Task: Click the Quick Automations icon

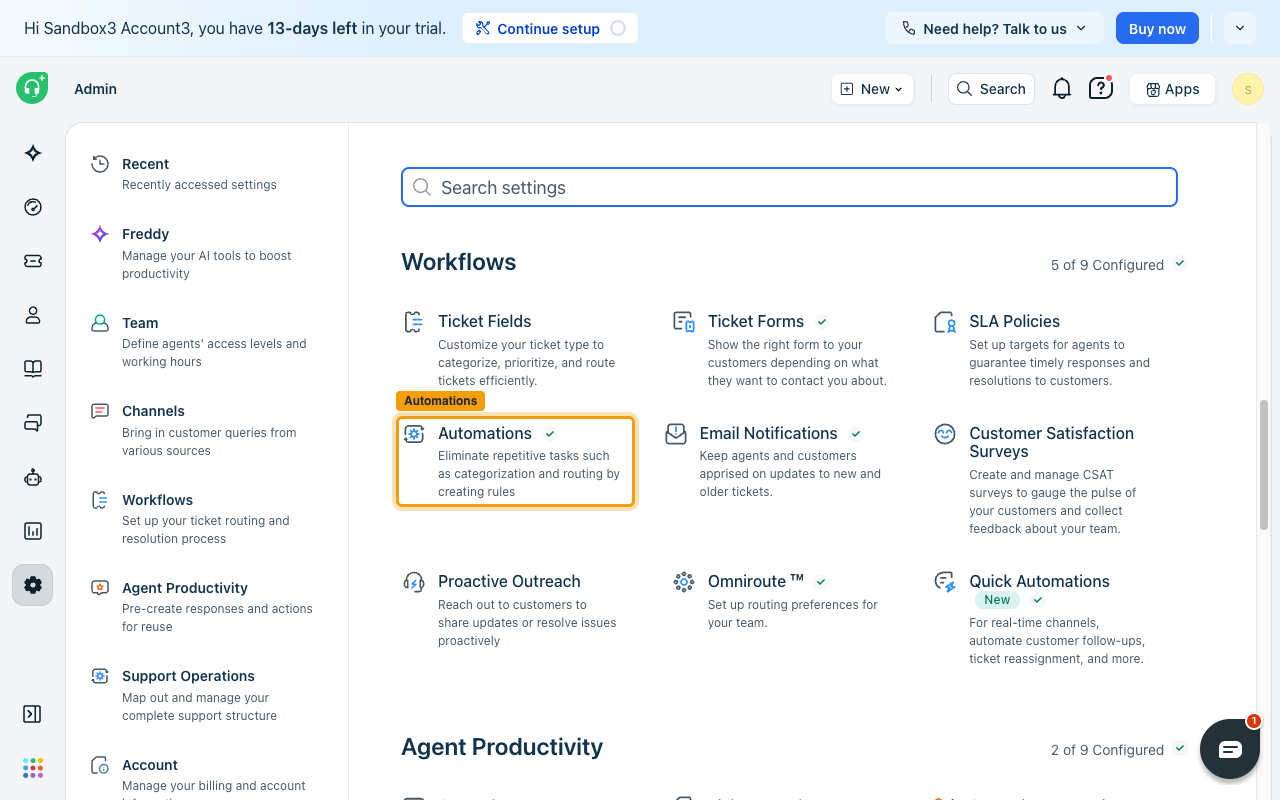Action: click(945, 582)
